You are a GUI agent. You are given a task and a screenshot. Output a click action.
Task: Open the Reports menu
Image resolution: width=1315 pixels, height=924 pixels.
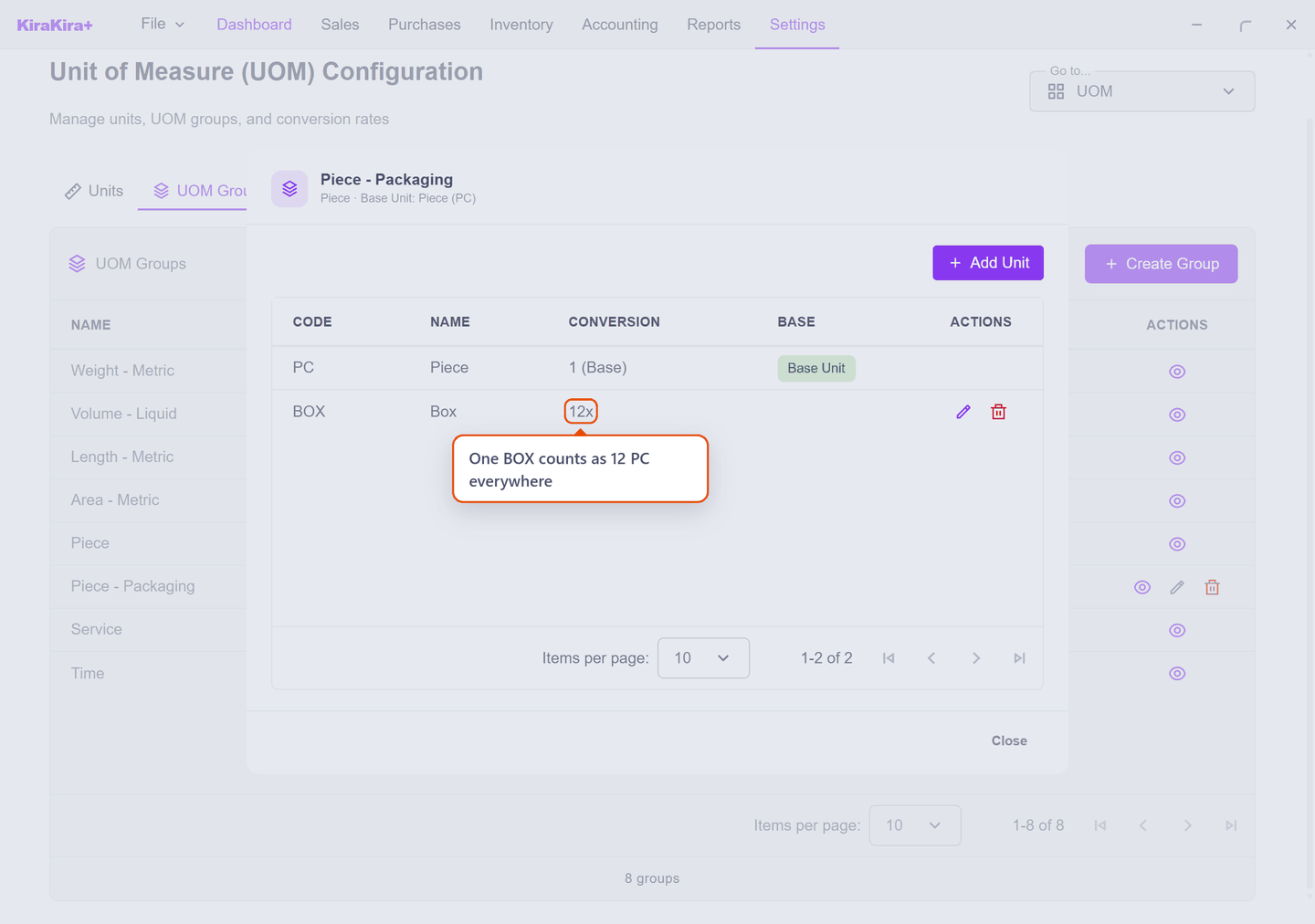coord(714,25)
